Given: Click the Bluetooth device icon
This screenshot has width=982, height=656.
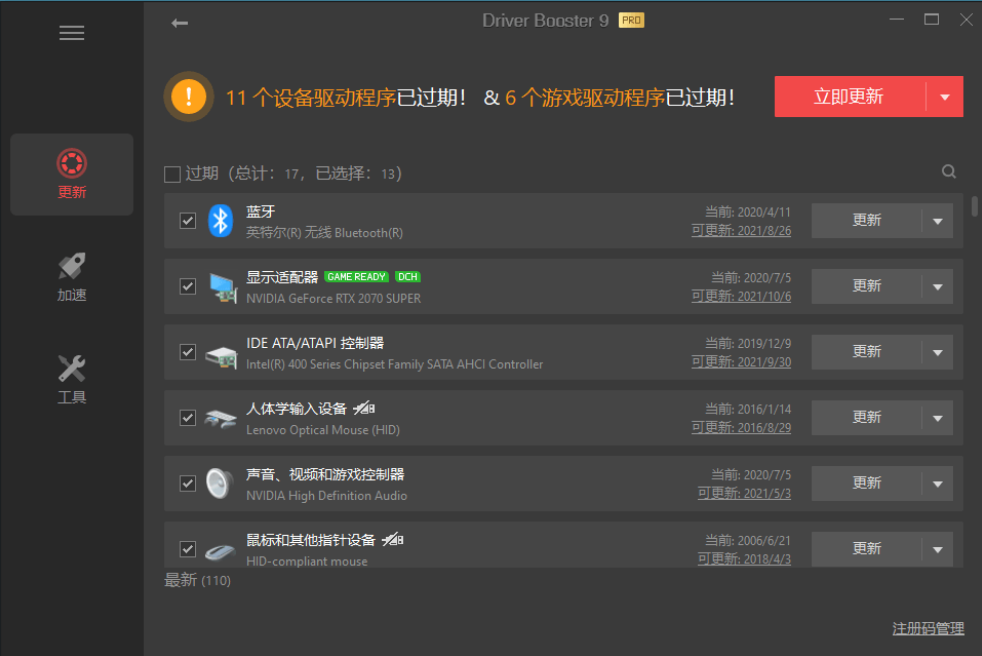Looking at the screenshot, I should 221,220.
